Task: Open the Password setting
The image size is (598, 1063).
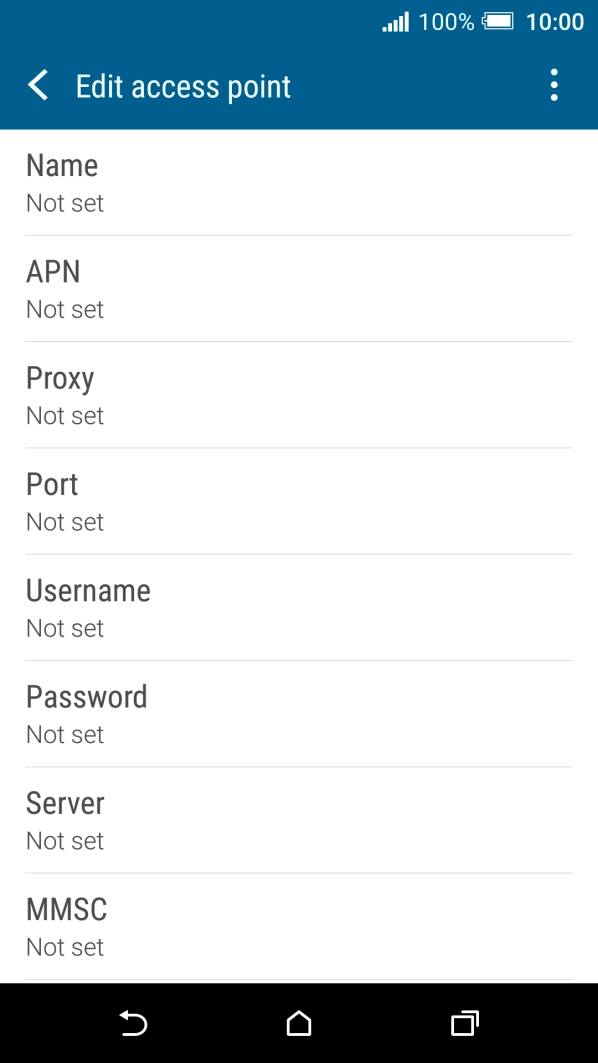Action: tap(299, 715)
